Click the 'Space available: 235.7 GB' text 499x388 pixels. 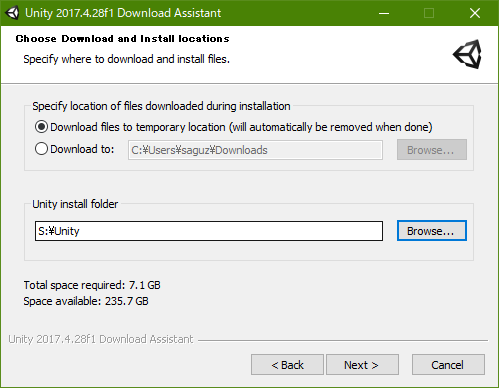point(86,301)
